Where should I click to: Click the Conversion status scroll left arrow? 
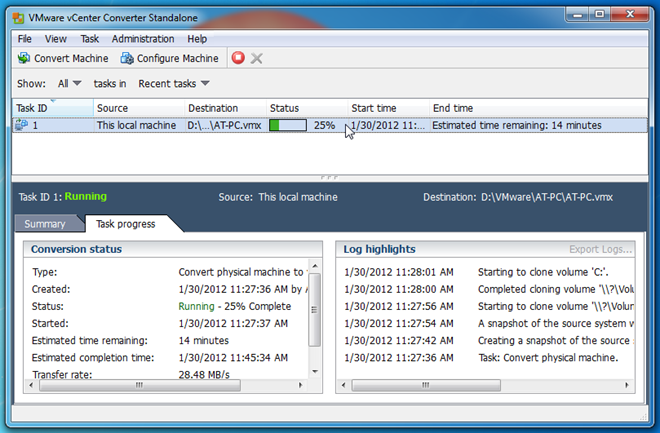(x=31, y=385)
